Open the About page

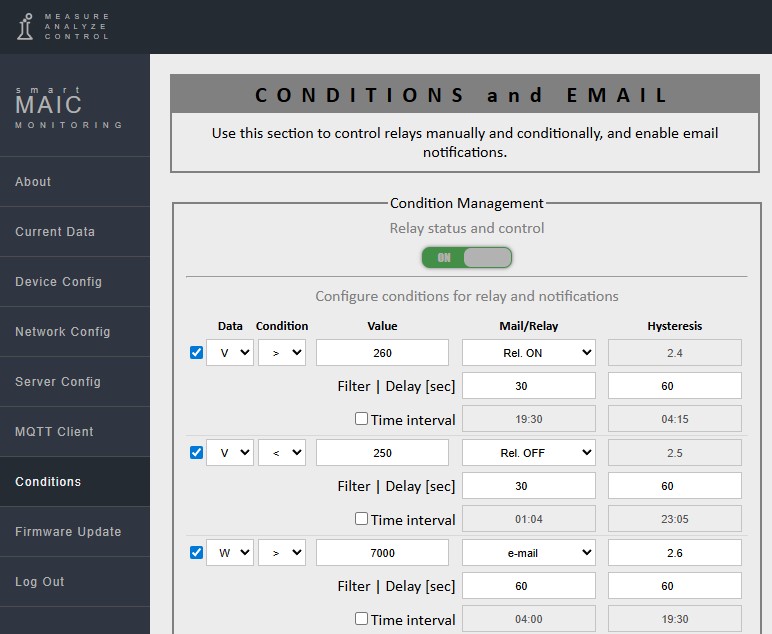75,182
